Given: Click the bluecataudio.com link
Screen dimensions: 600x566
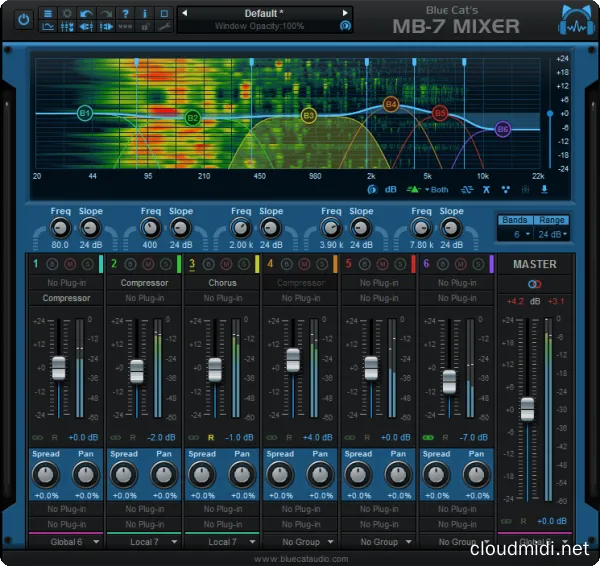Looking at the screenshot, I should (x=300, y=558).
